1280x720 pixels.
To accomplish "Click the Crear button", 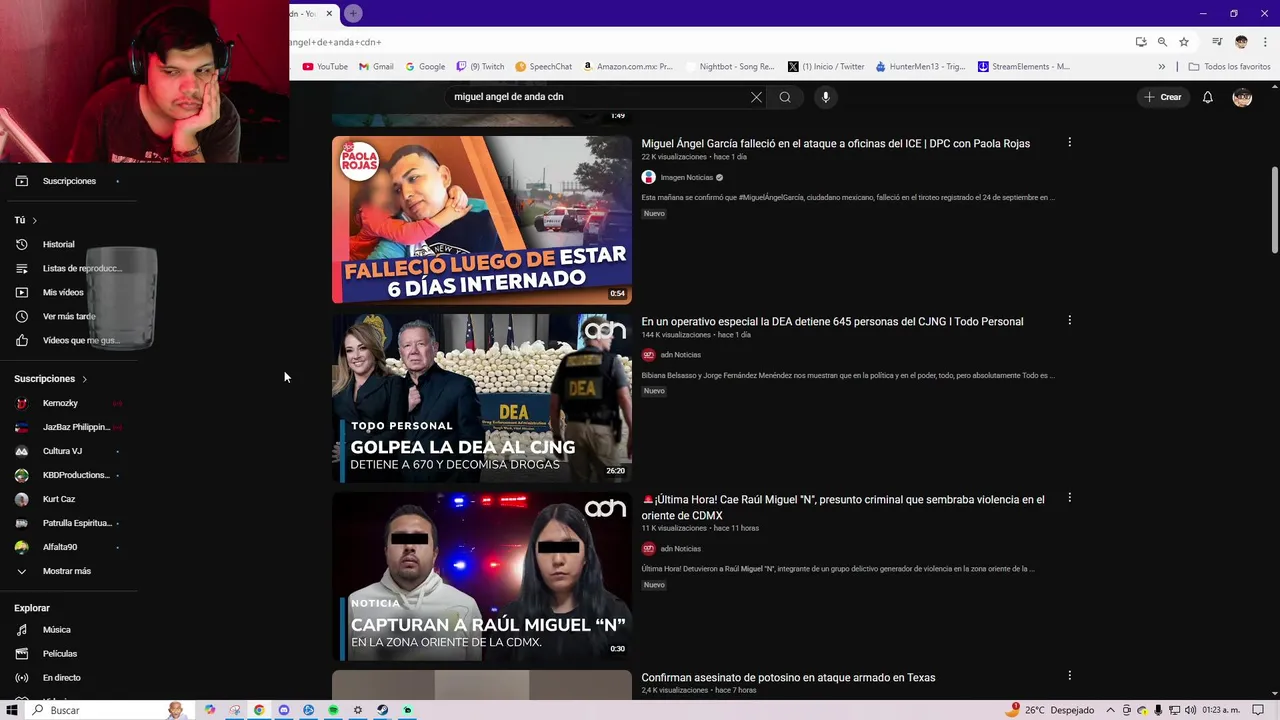I will click(x=1163, y=97).
